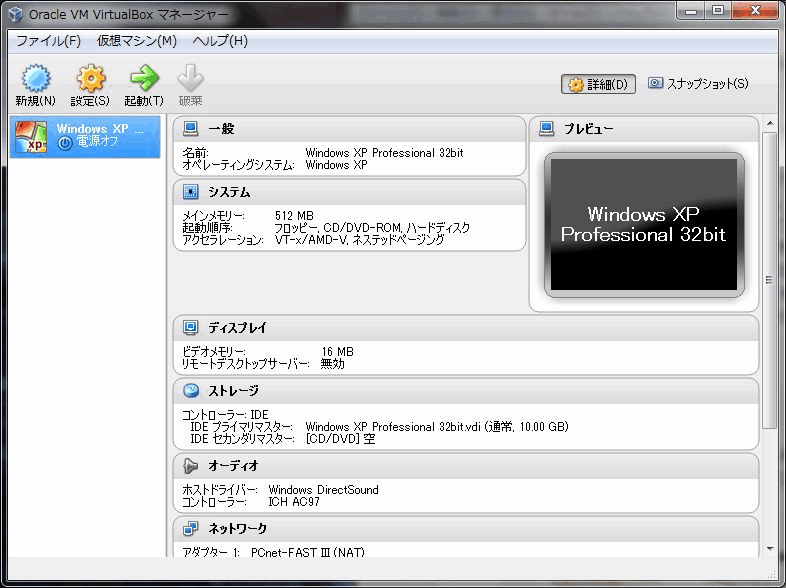786x588 pixels.
Task: Open 設定(S) settings gear icon
Action: (x=91, y=78)
